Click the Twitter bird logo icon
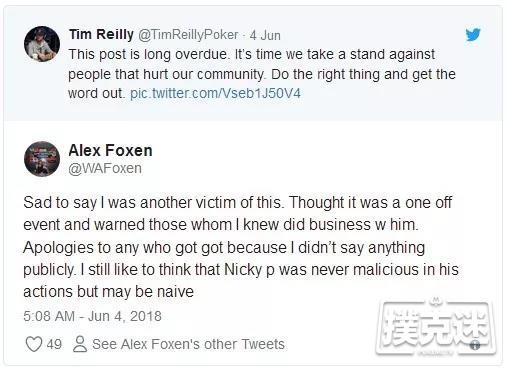The height and width of the screenshot is (368, 508). click(x=473, y=34)
